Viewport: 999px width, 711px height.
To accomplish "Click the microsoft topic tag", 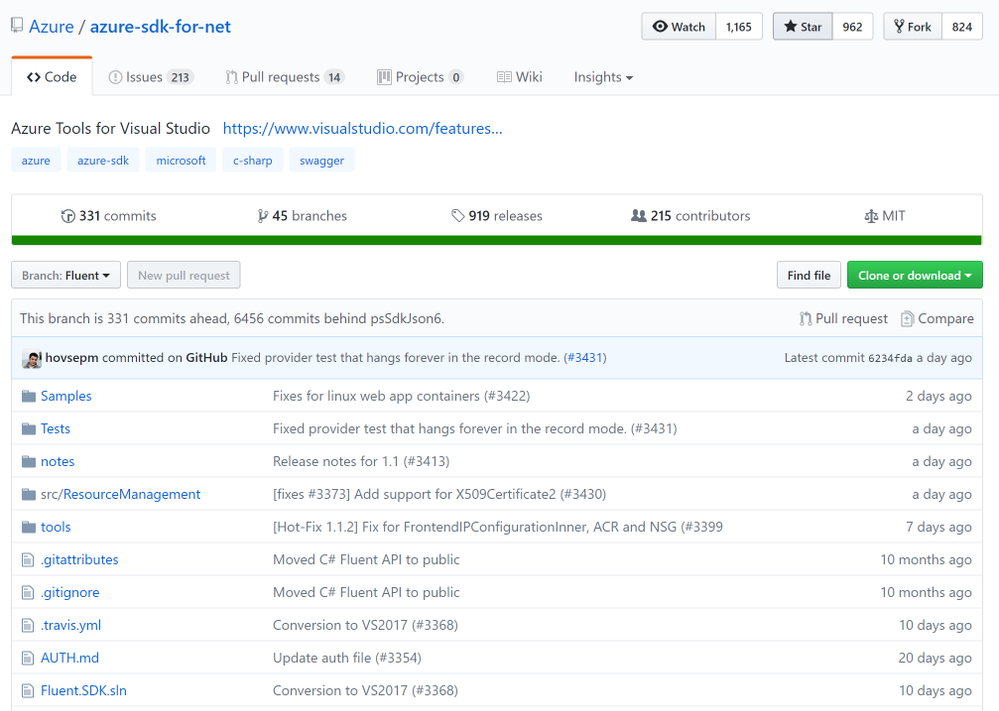I will [x=181, y=161].
